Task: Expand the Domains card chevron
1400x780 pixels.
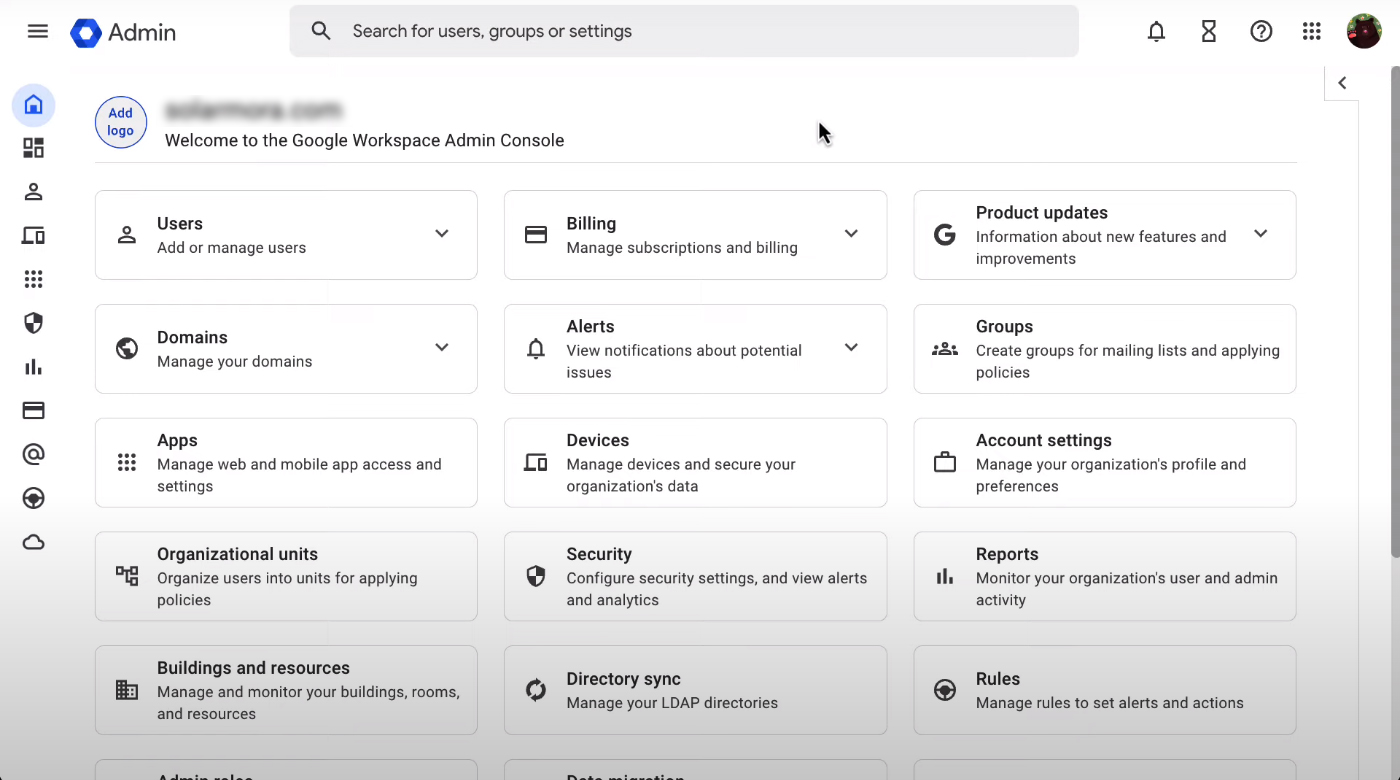Action: coord(442,348)
